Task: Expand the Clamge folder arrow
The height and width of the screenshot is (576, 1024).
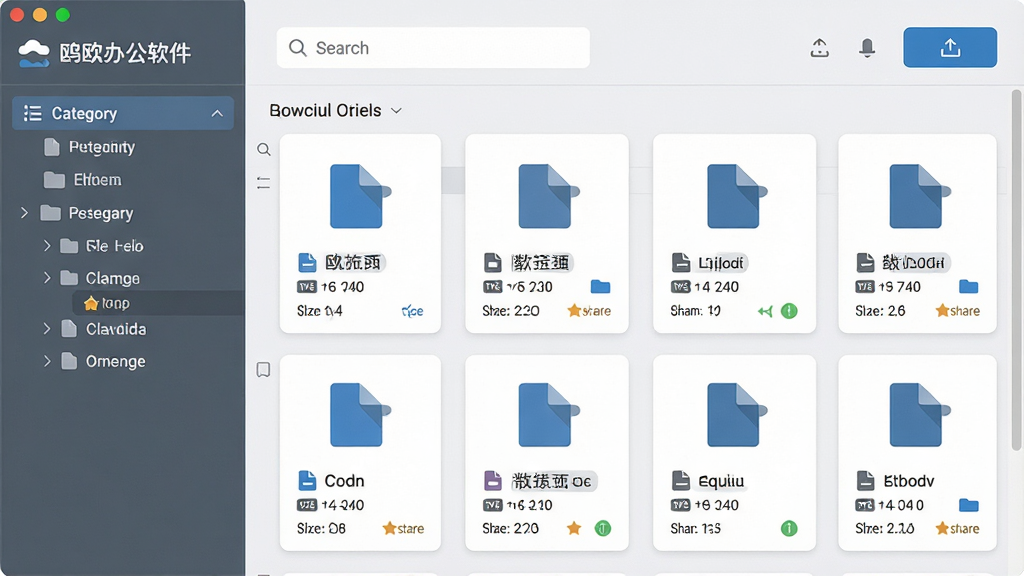Action: point(46,278)
